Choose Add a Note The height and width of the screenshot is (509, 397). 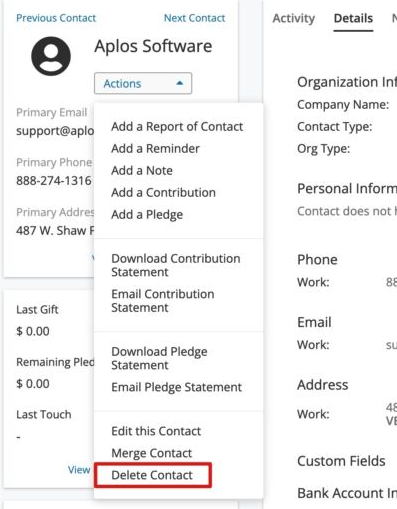click(x=142, y=171)
